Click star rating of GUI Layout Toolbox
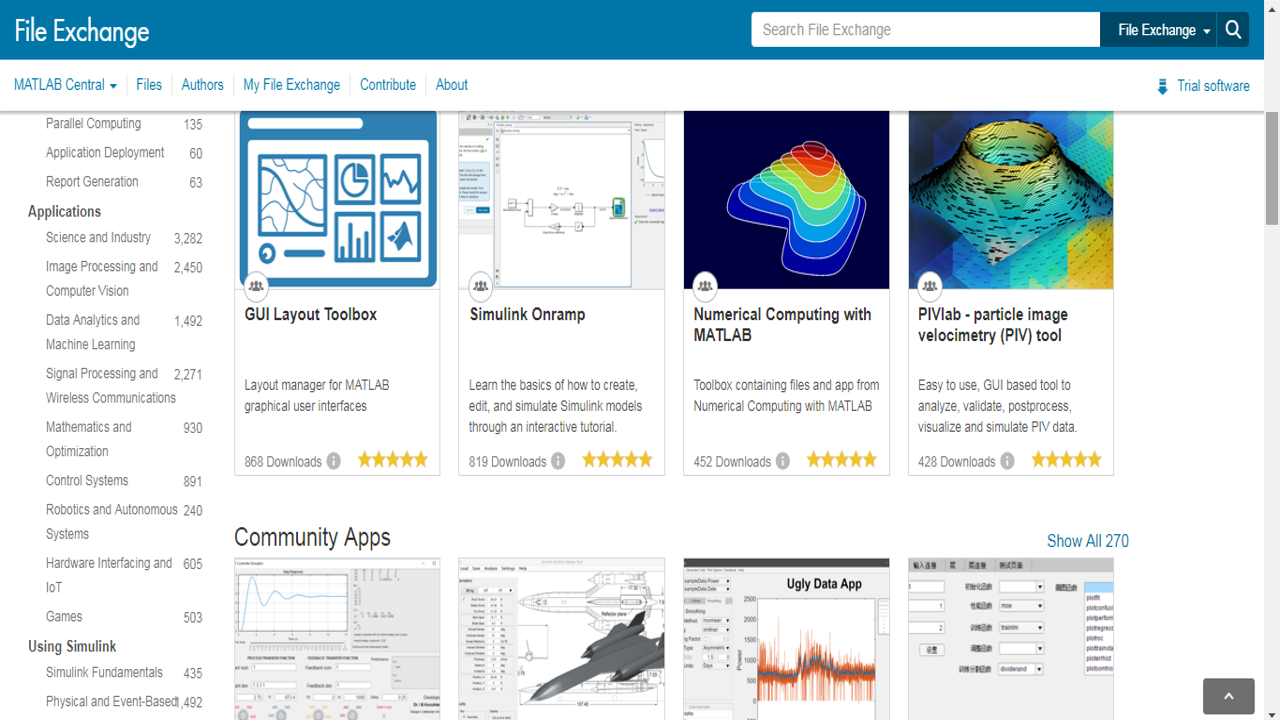Viewport: 1280px width, 720px height. pos(393,460)
